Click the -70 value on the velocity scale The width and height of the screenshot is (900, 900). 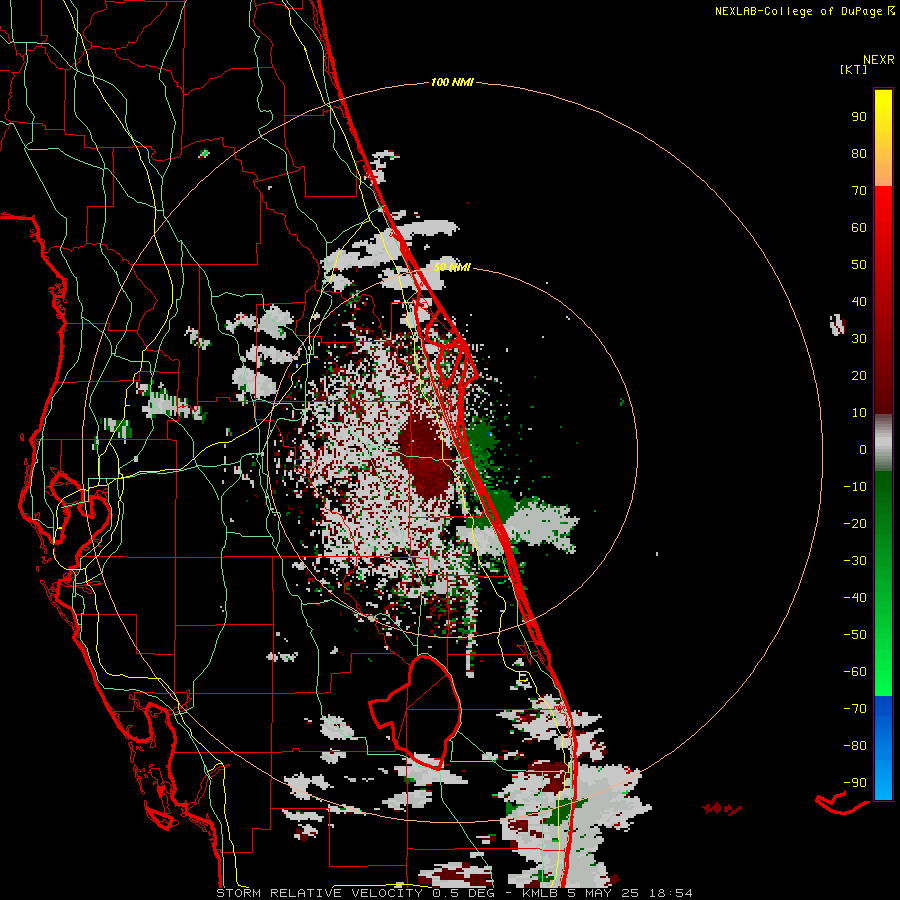(855, 709)
